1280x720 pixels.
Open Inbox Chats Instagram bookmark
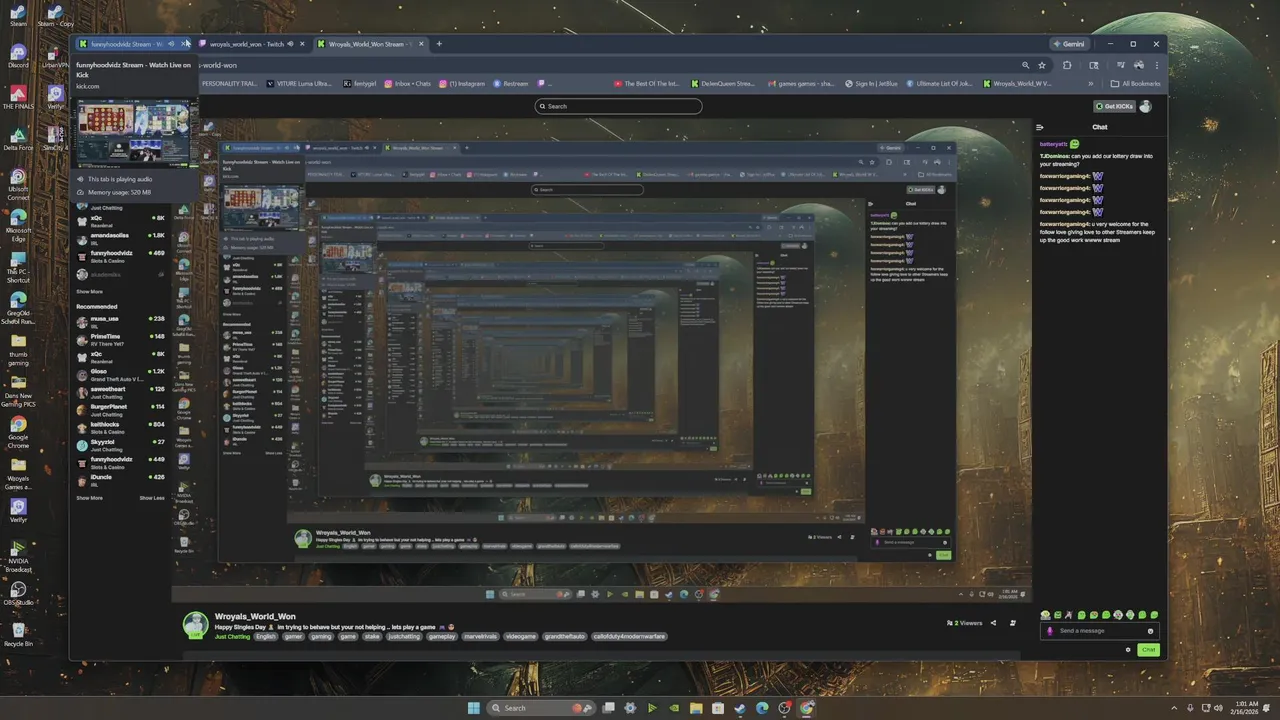[x=407, y=84]
